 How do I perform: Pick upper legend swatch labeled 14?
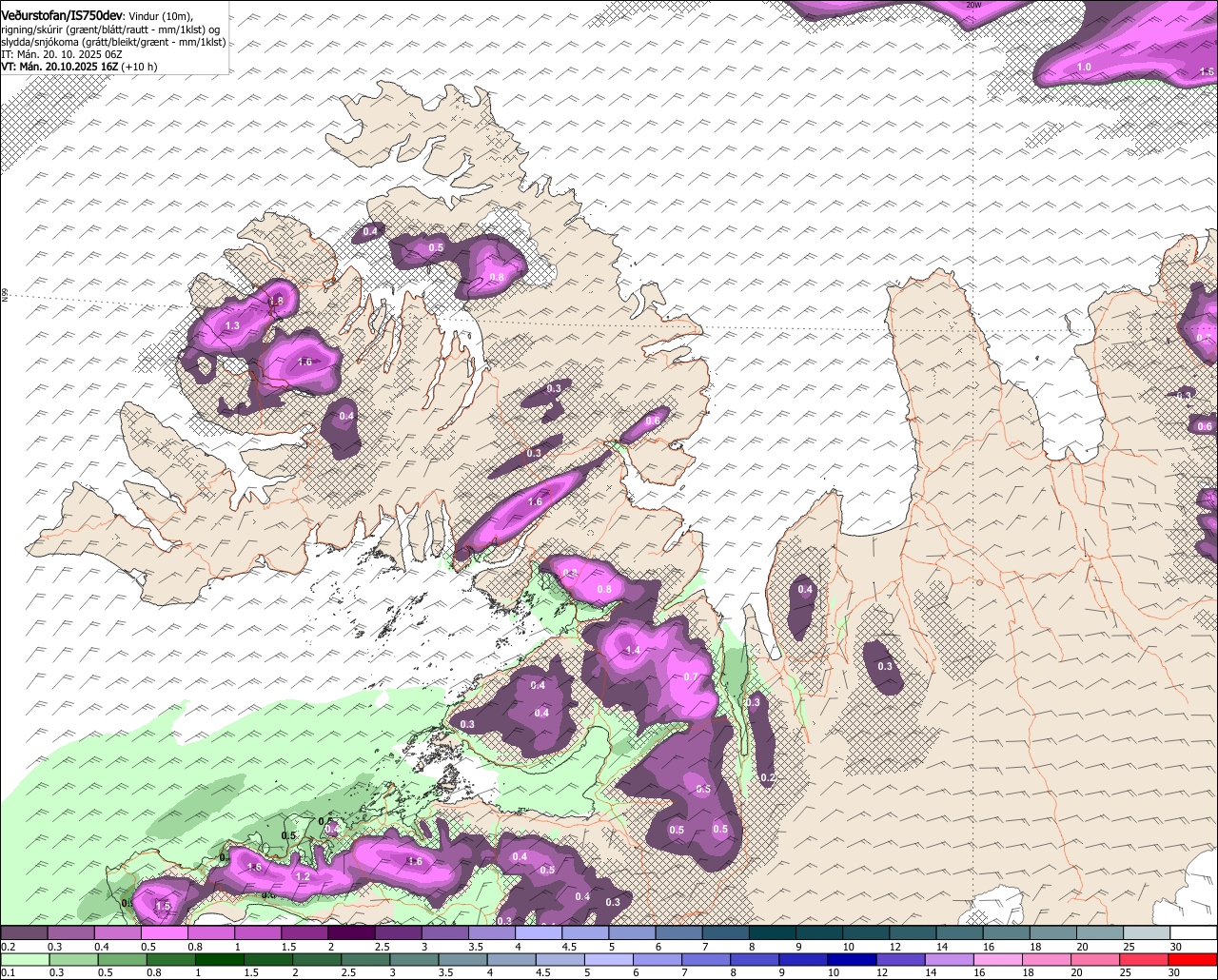pyautogui.click(x=960, y=932)
